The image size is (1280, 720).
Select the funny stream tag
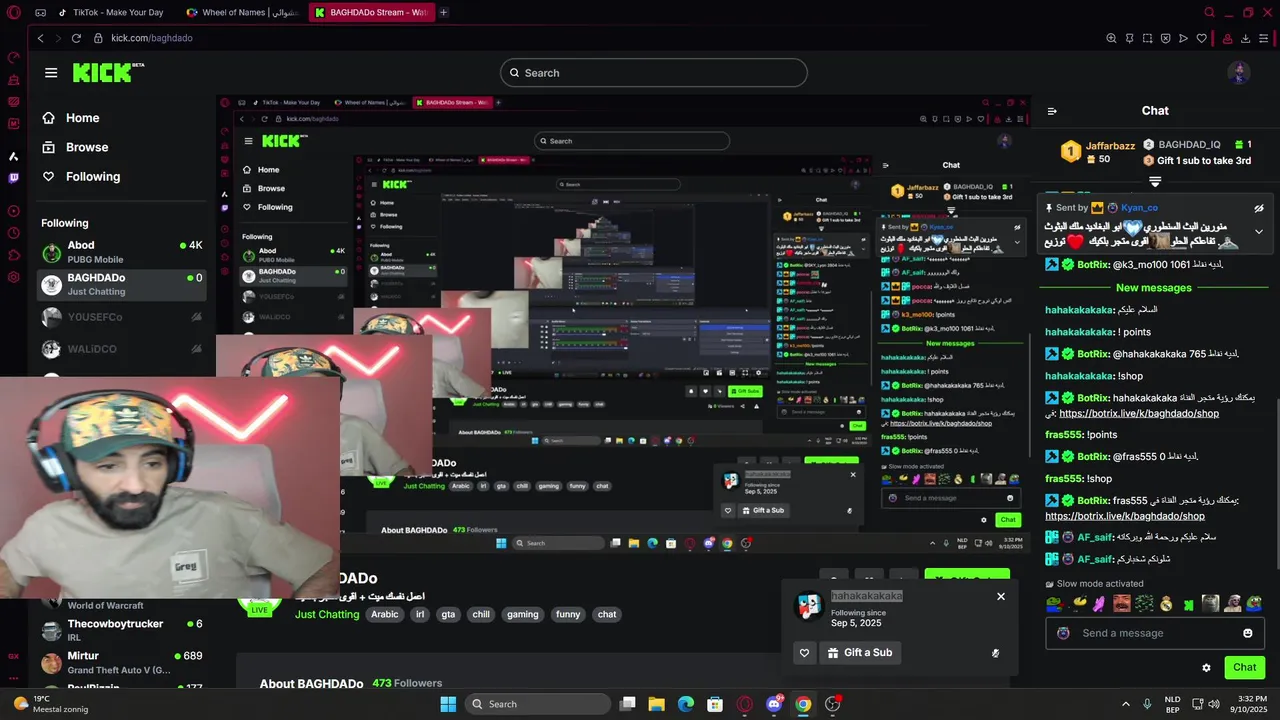(568, 614)
